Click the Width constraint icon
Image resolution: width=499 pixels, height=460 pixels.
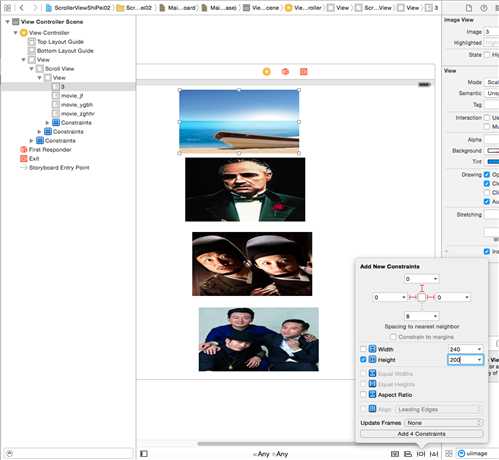click(372, 349)
